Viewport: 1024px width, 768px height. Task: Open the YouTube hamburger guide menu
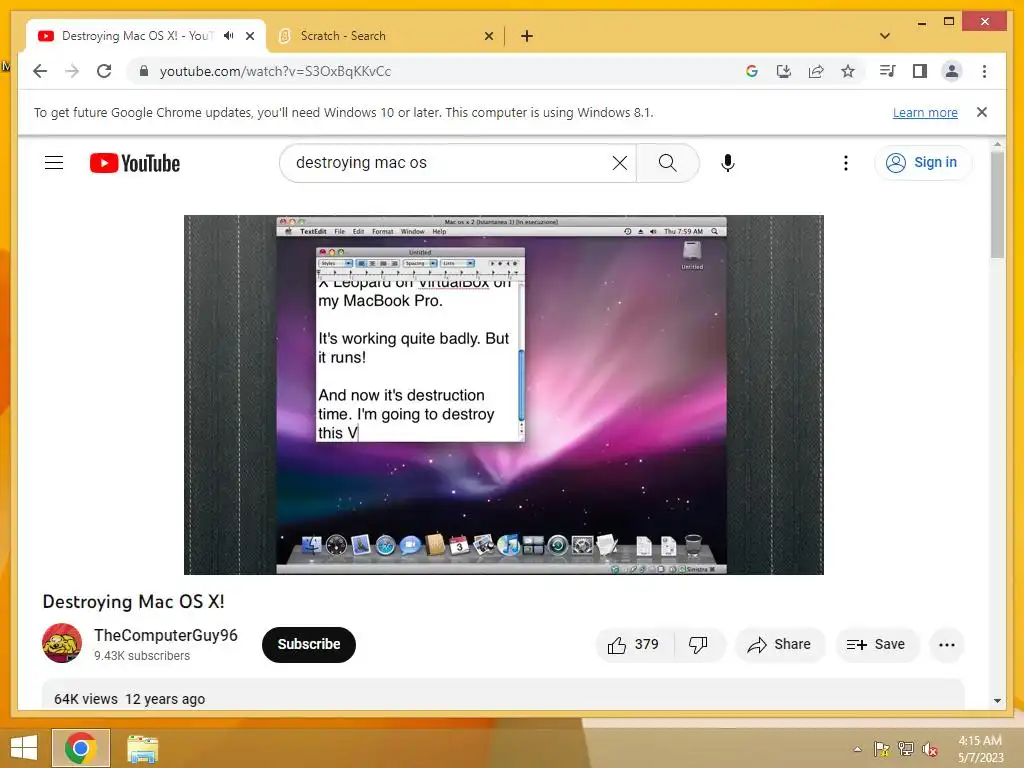(x=54, y=163)
